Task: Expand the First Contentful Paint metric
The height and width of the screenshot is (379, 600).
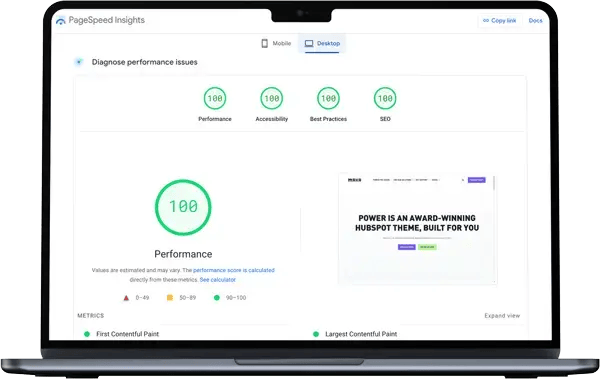Action: 127,334
